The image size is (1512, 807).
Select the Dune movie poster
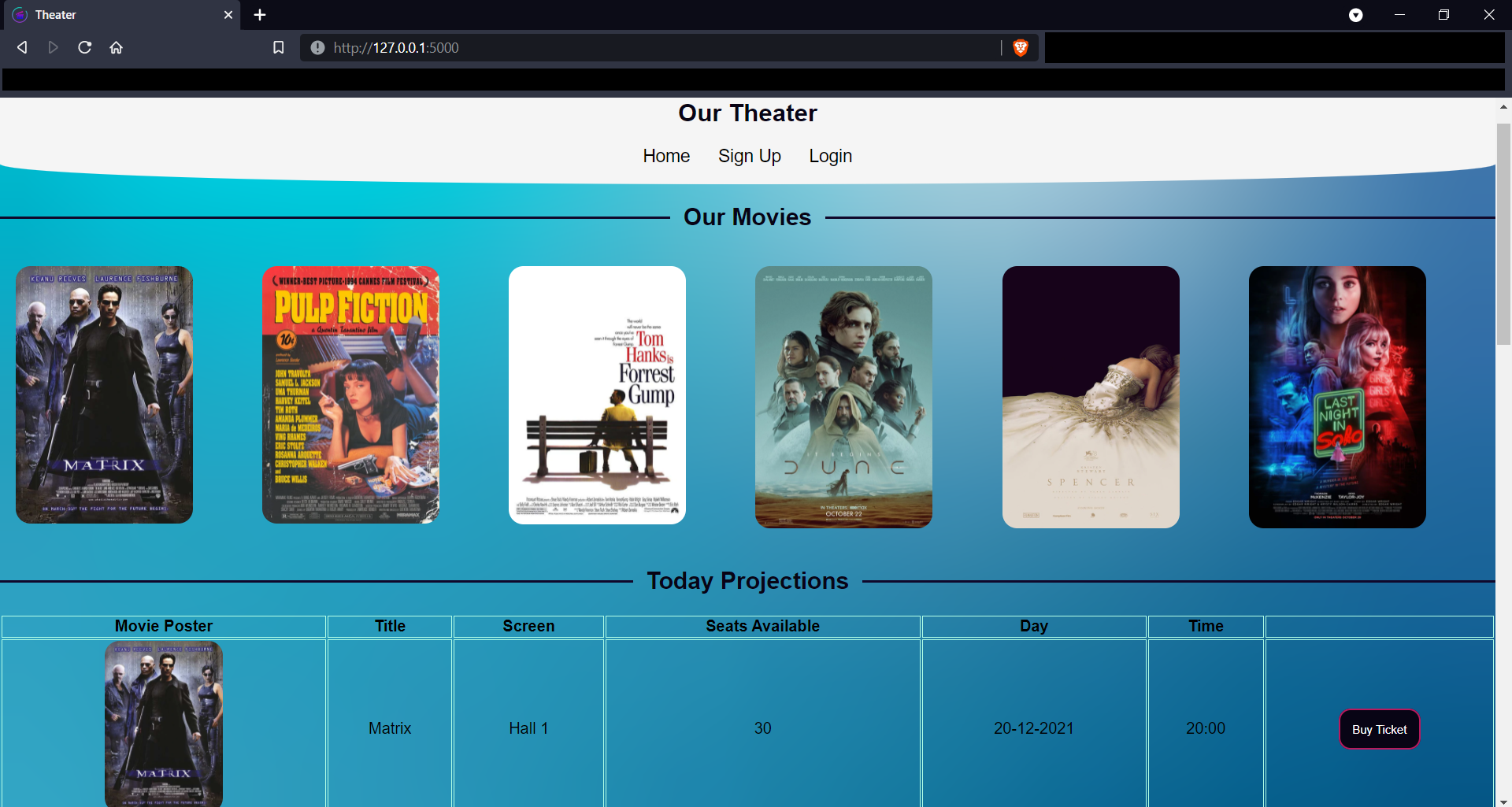tap(843, 397)
